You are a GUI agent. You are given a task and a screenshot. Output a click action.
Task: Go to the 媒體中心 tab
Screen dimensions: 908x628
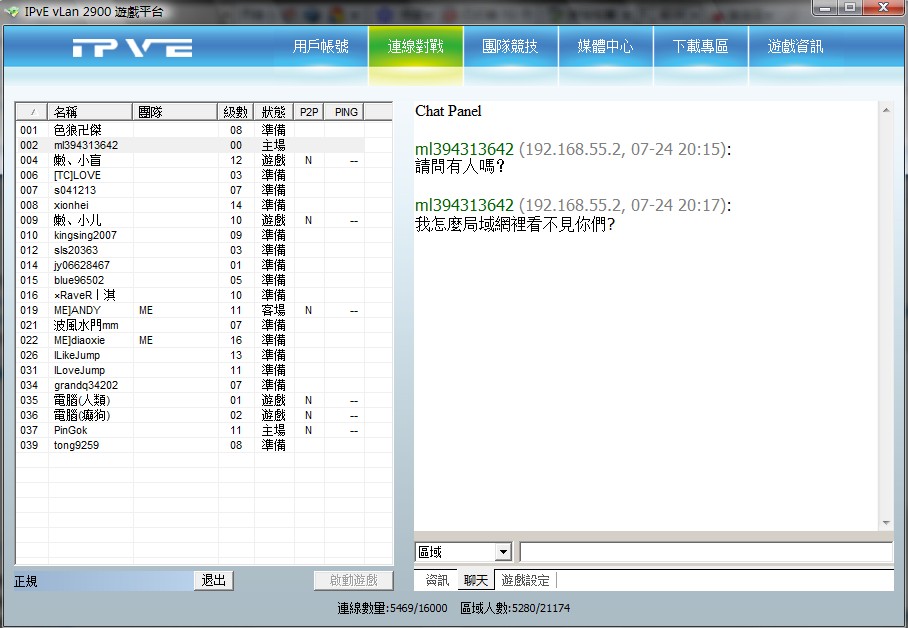pos(605,47)
